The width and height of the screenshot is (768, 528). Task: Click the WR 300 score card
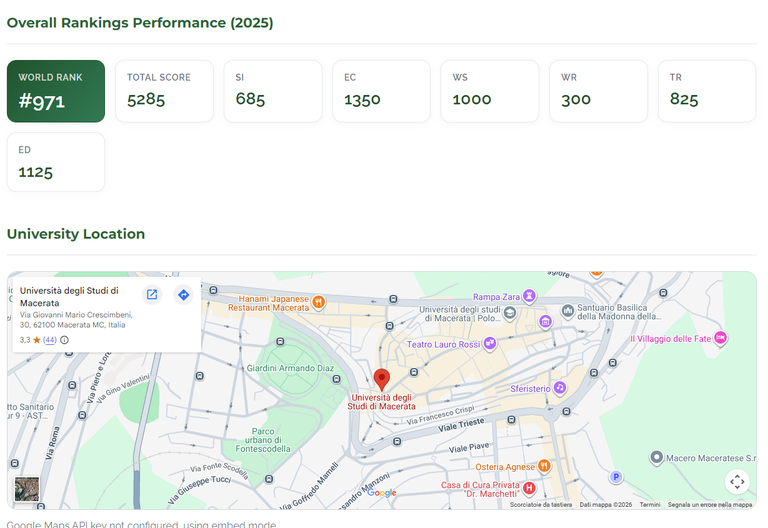pyautogui.click(x=599, y=91)
